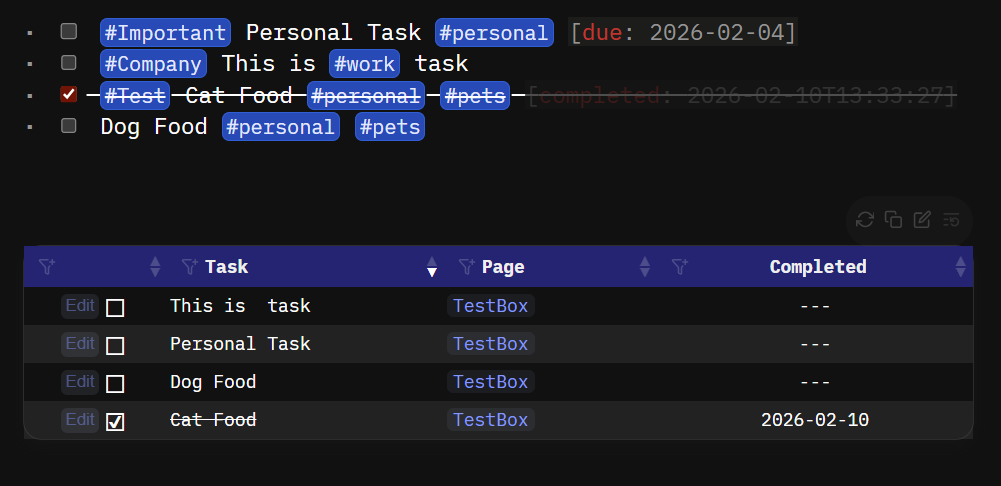Uncheck the Cat Food checkbox in the table
The height and width of the screenshot is (486, 1001).
click(x=115, y=422)
